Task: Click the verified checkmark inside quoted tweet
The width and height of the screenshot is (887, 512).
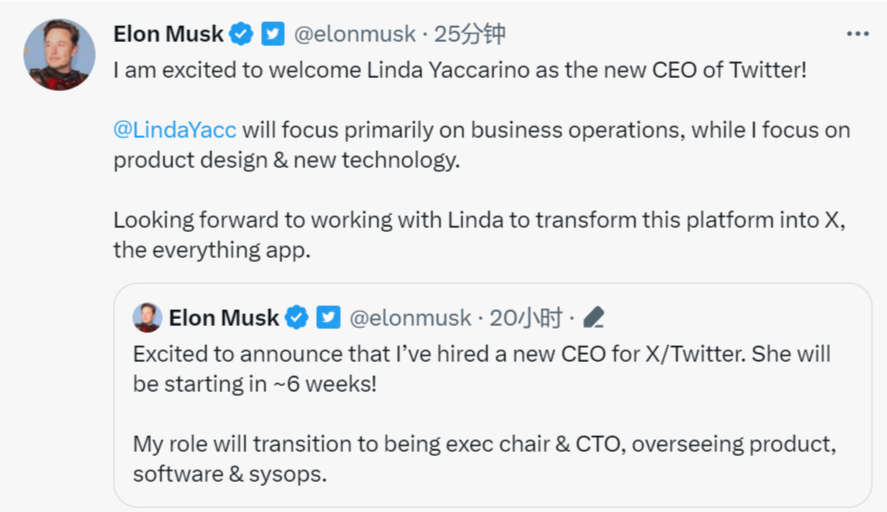Action: (x=297, y=318)
